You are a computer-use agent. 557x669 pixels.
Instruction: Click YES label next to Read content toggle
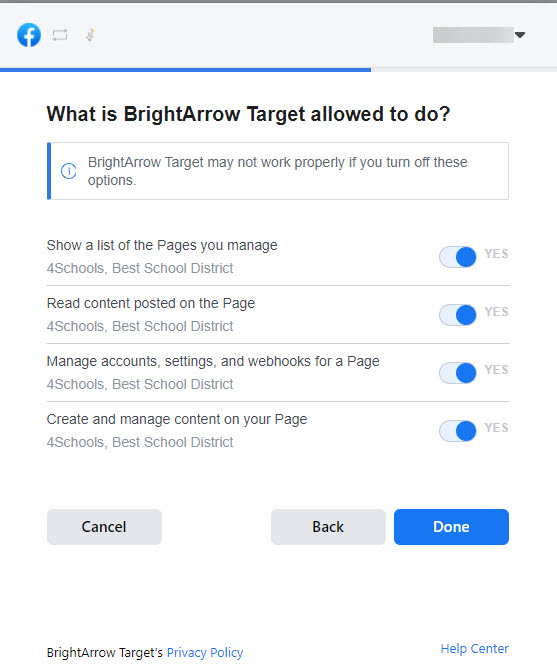(496, 312)
